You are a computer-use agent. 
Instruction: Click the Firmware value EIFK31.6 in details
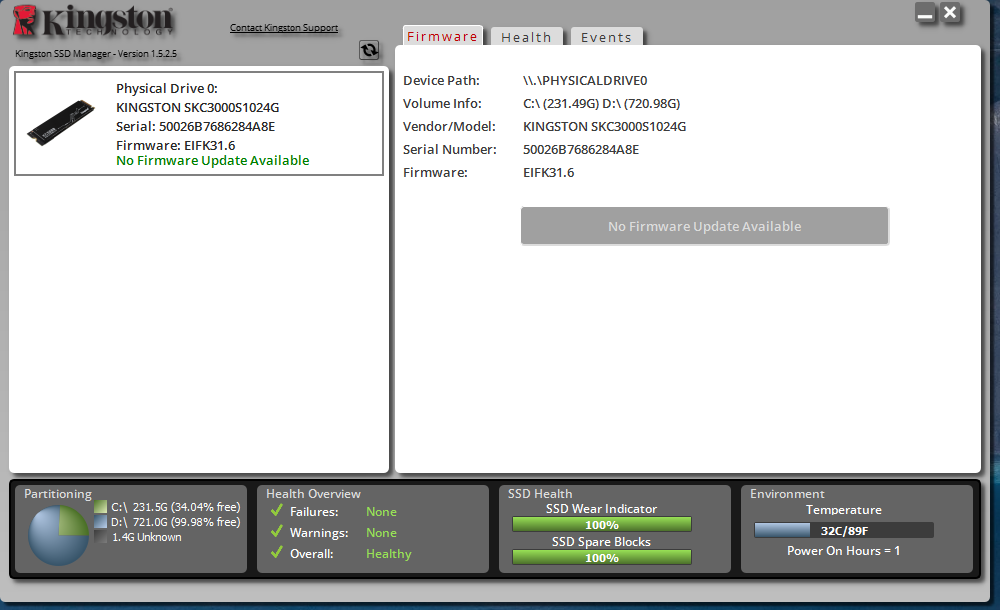[548, 172]
